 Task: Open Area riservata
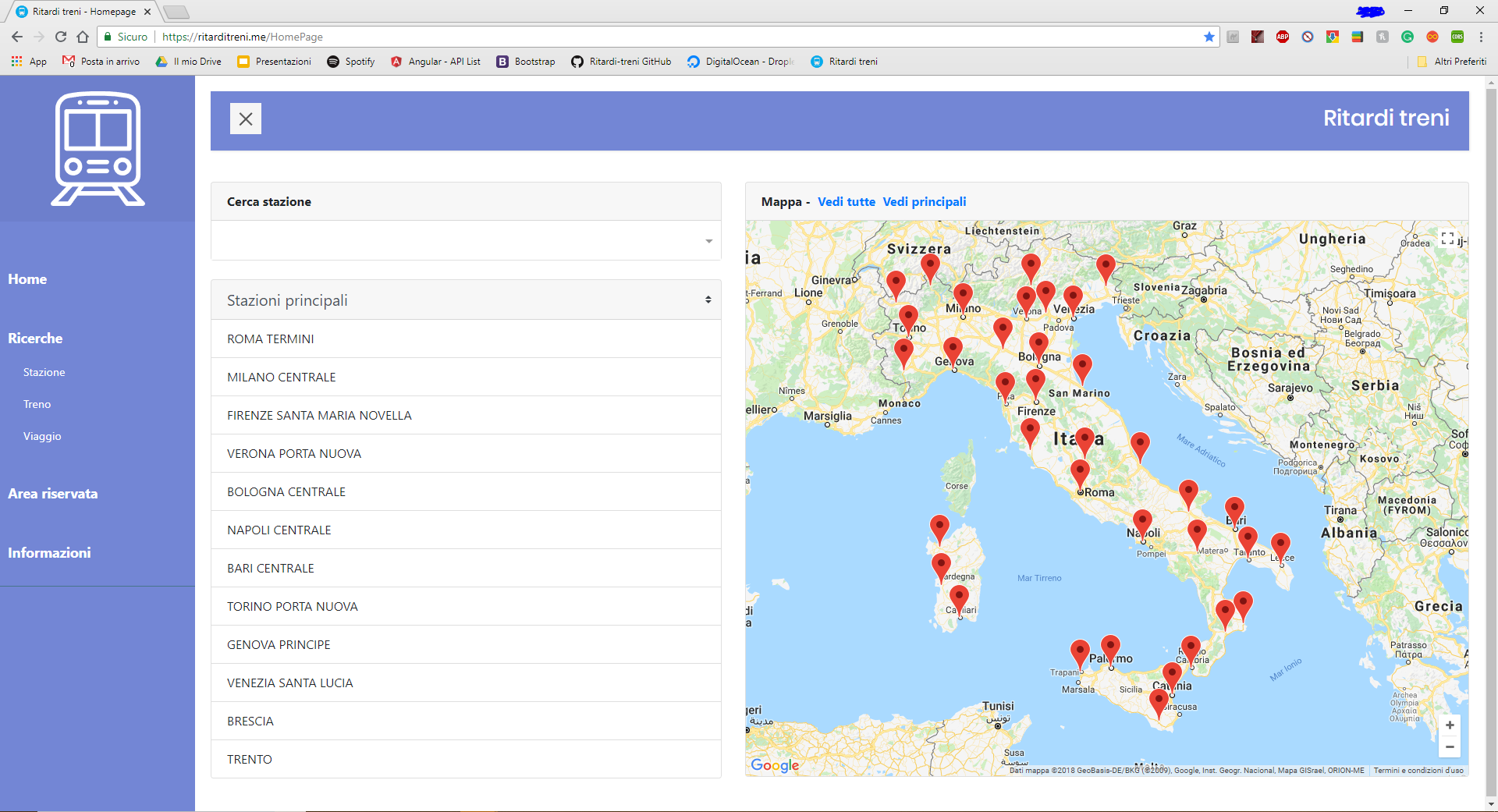click(x=53, y=494)
